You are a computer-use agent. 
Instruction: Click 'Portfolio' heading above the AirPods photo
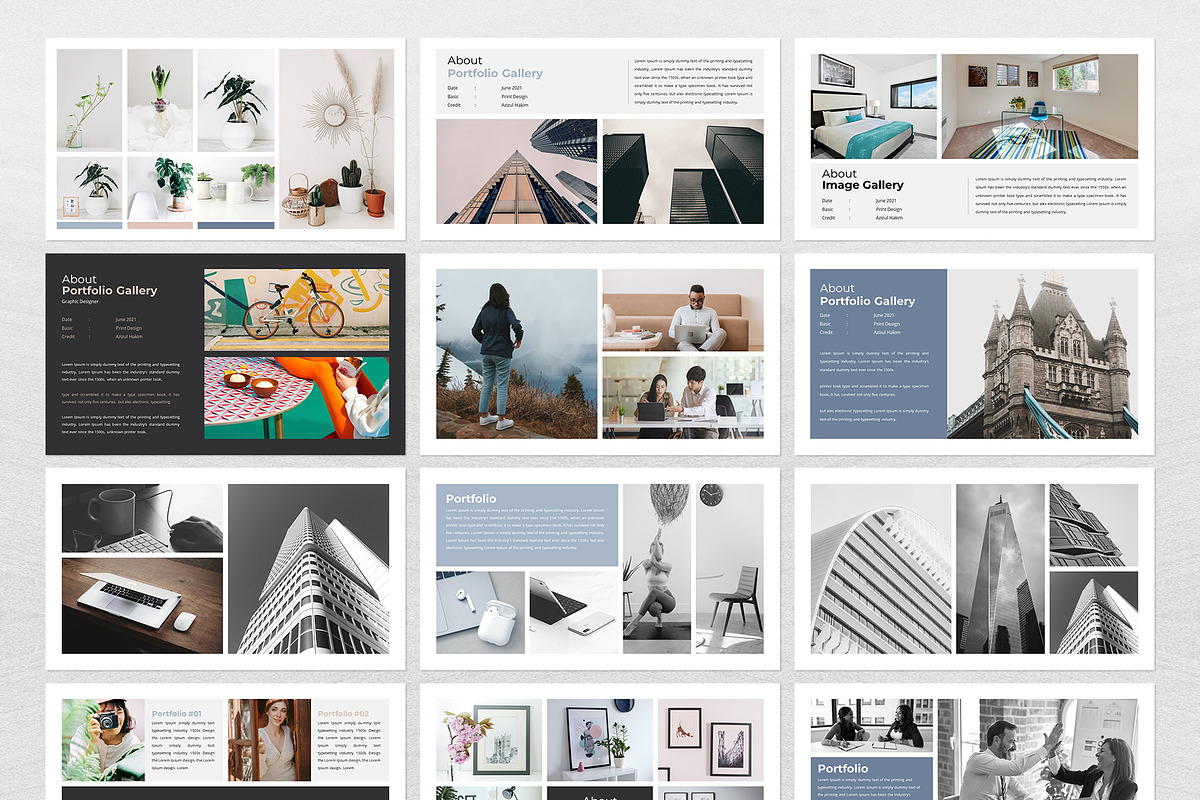pyautogui.click(x=471, y=499)
